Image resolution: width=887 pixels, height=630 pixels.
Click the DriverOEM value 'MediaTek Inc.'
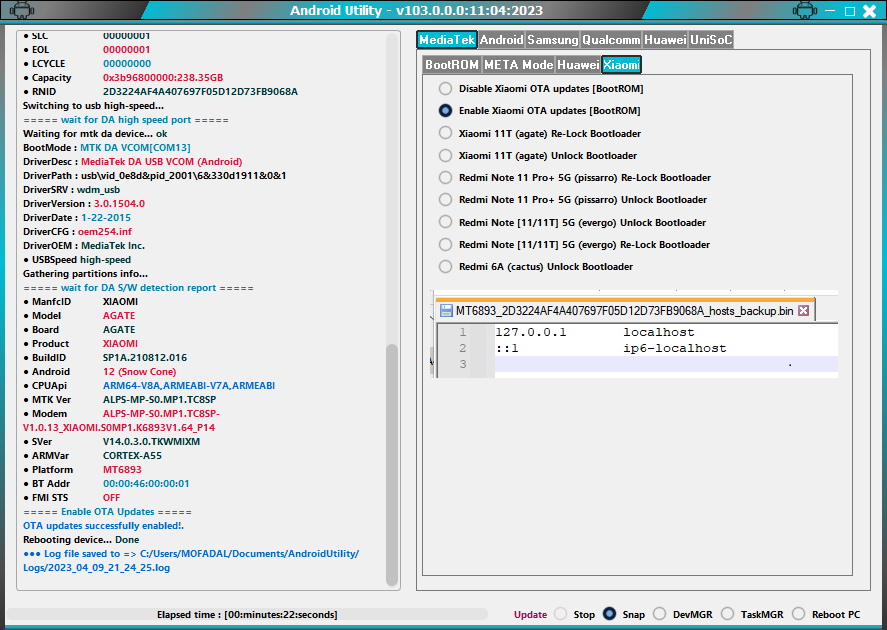coord(113,246)
